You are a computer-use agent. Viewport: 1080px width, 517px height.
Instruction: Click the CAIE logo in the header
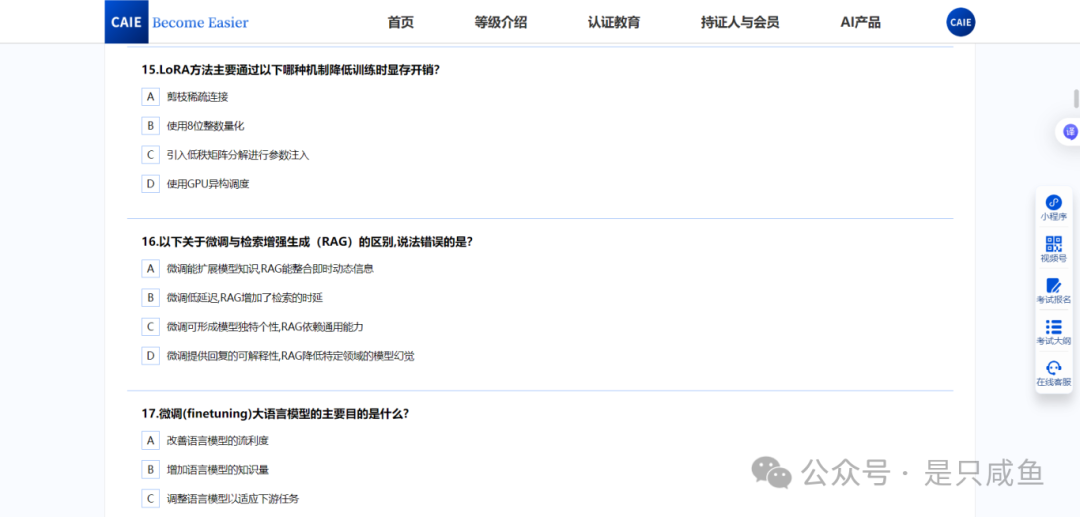126,22
